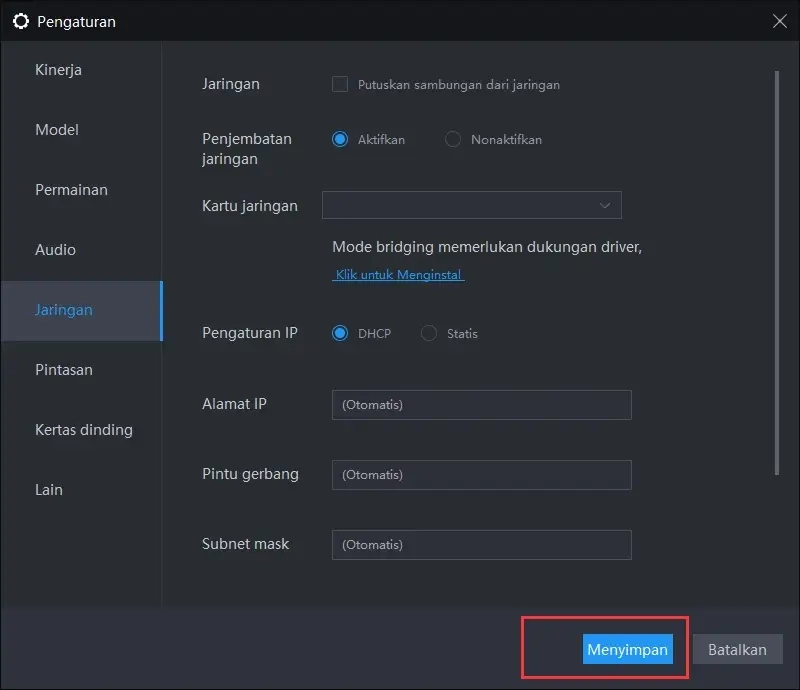This screenshot has height=690, width=800.
Task: Switch to the Kinerja settings section
Action: tap(57, 69)
